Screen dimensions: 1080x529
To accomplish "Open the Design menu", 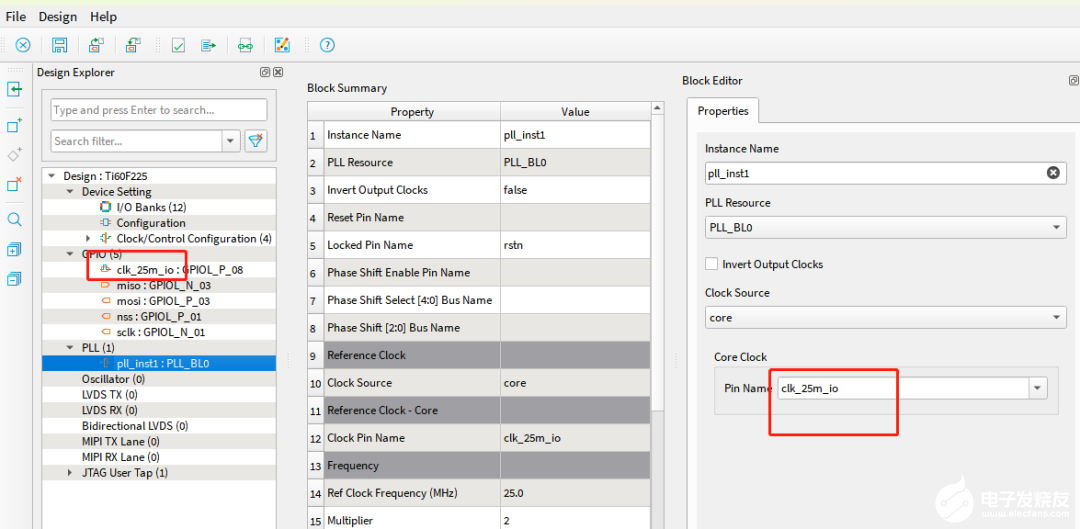I will click(58, 17).
